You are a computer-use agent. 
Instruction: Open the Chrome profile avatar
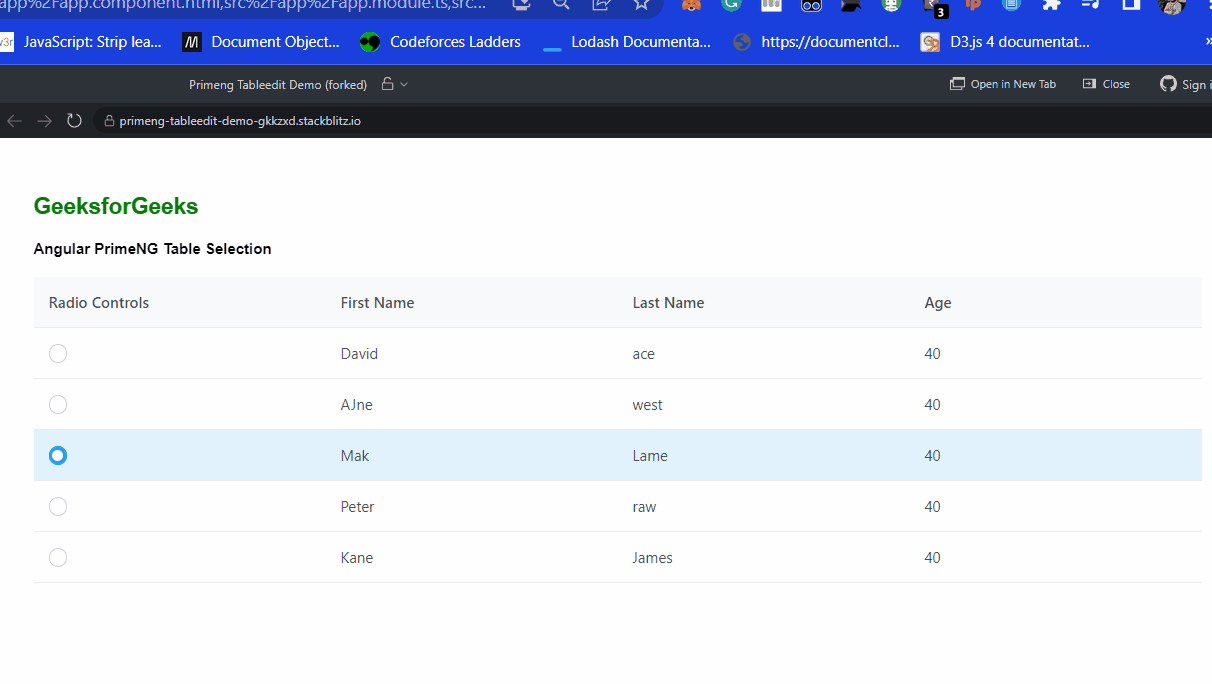pos(1172,6)
